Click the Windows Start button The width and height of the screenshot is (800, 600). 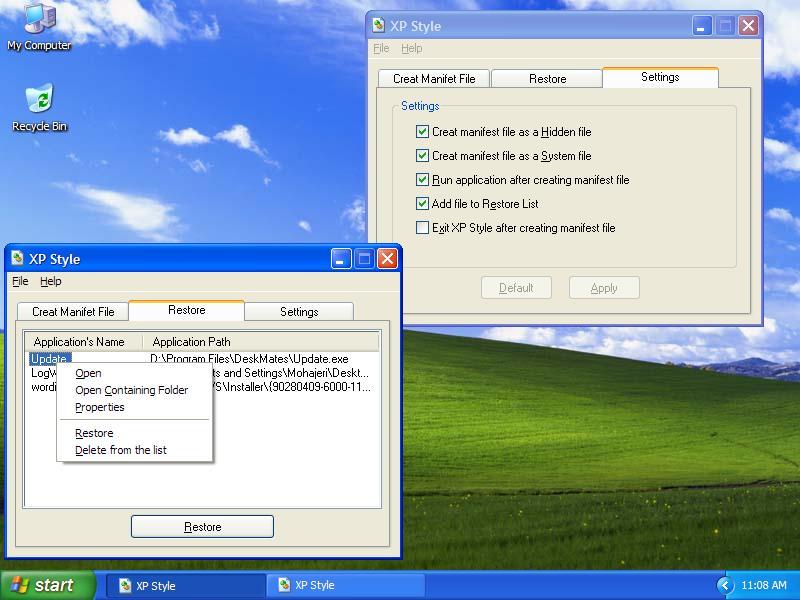click(47, 585)
